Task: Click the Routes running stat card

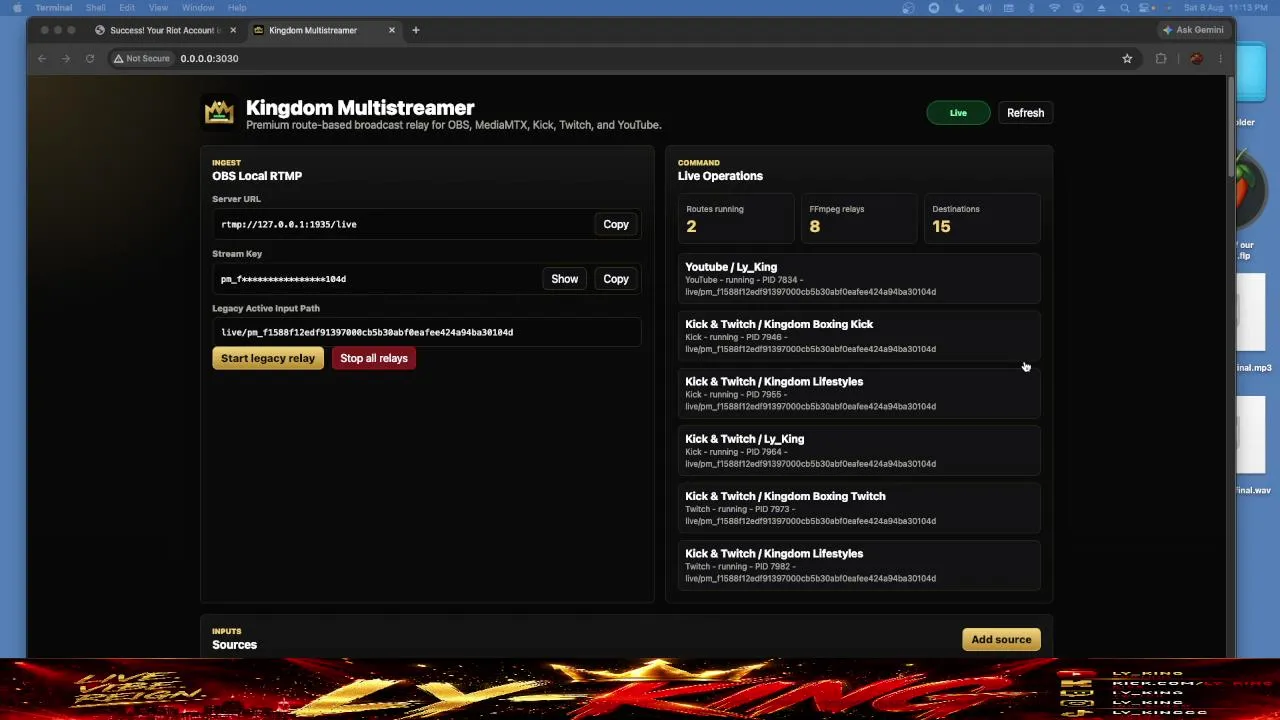Action: tap(736, 218)
